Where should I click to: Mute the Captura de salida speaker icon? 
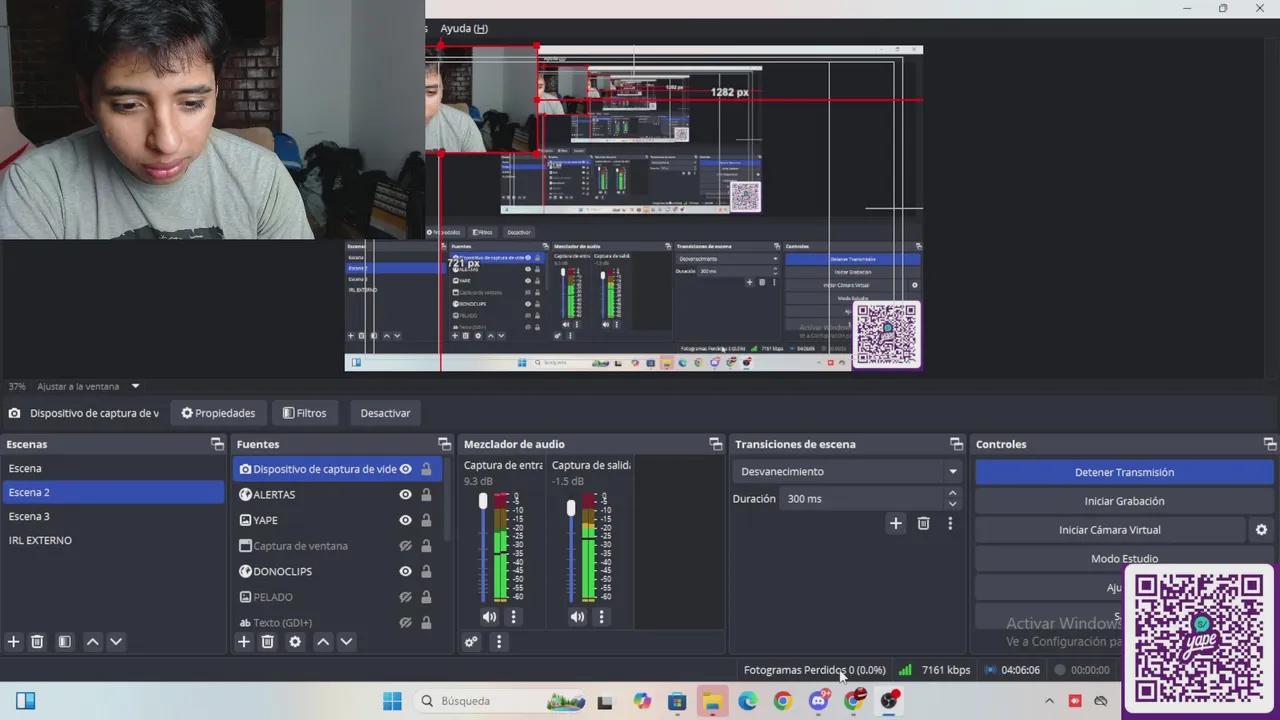[577, 617]
